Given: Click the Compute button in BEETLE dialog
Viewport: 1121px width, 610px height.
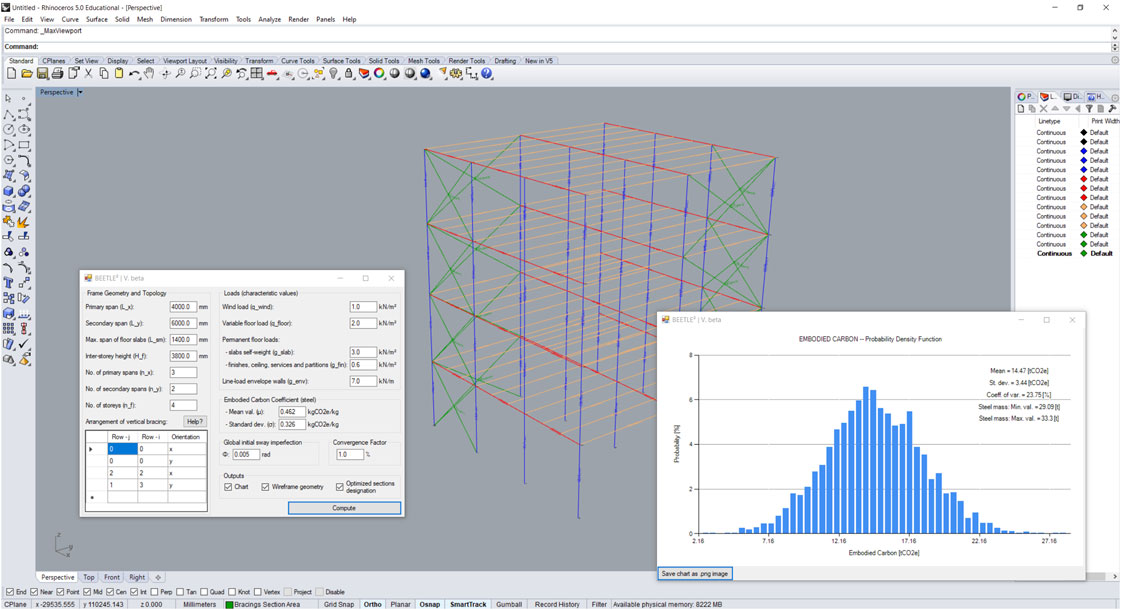Looking at the screenshot, I should pos(344,508).
